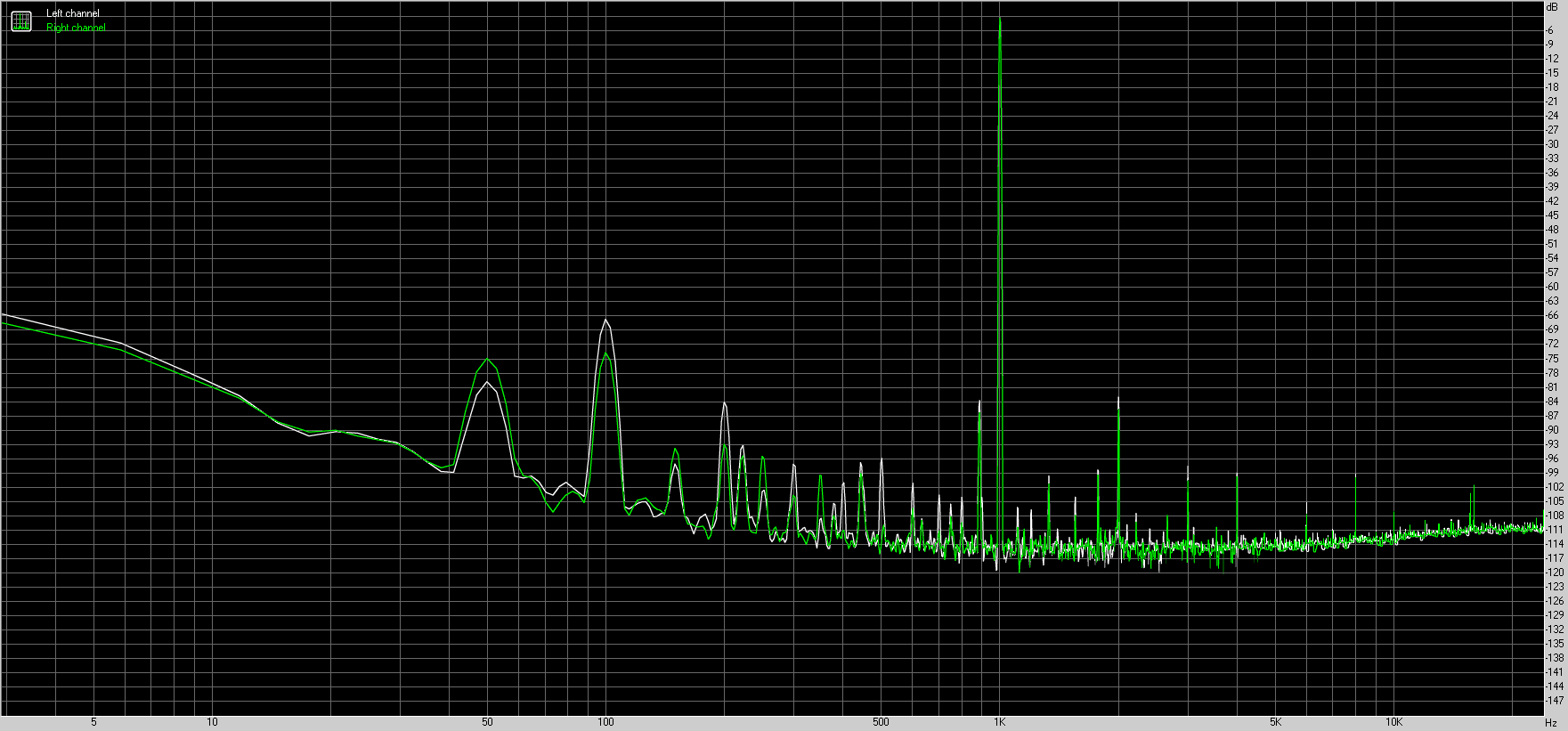1568x731 pixels.
Task: Select the green Right channel legend label
Action: [x=76, y=28]
